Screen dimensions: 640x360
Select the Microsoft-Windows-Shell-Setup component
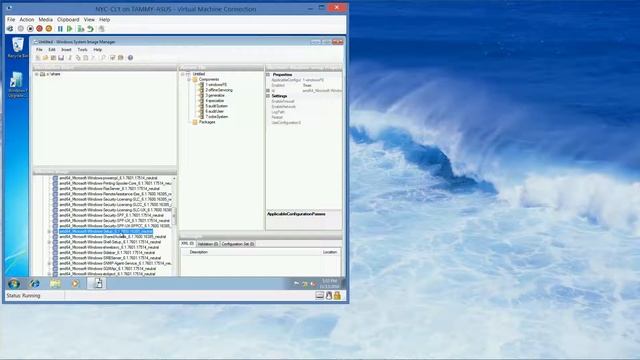coord(110,242)
